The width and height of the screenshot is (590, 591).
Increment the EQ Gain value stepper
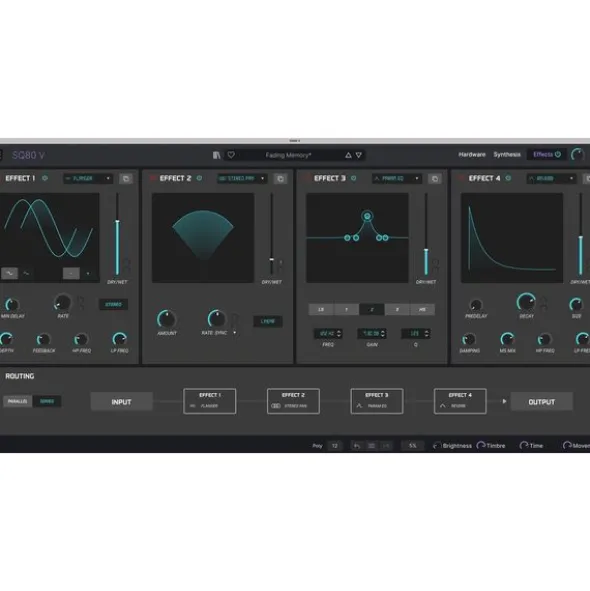click(383, 331)
